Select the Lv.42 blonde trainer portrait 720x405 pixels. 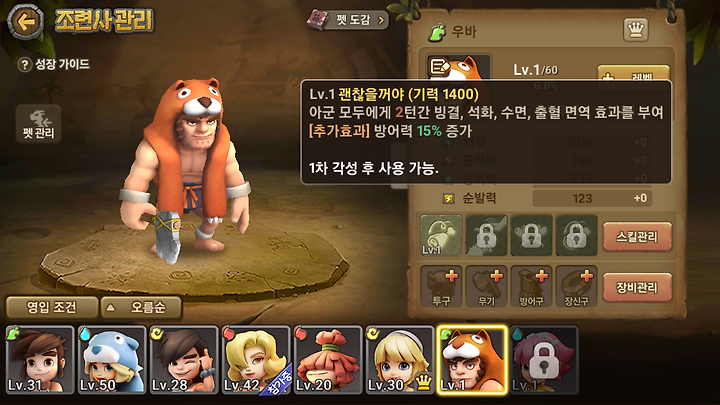(256, 360)
